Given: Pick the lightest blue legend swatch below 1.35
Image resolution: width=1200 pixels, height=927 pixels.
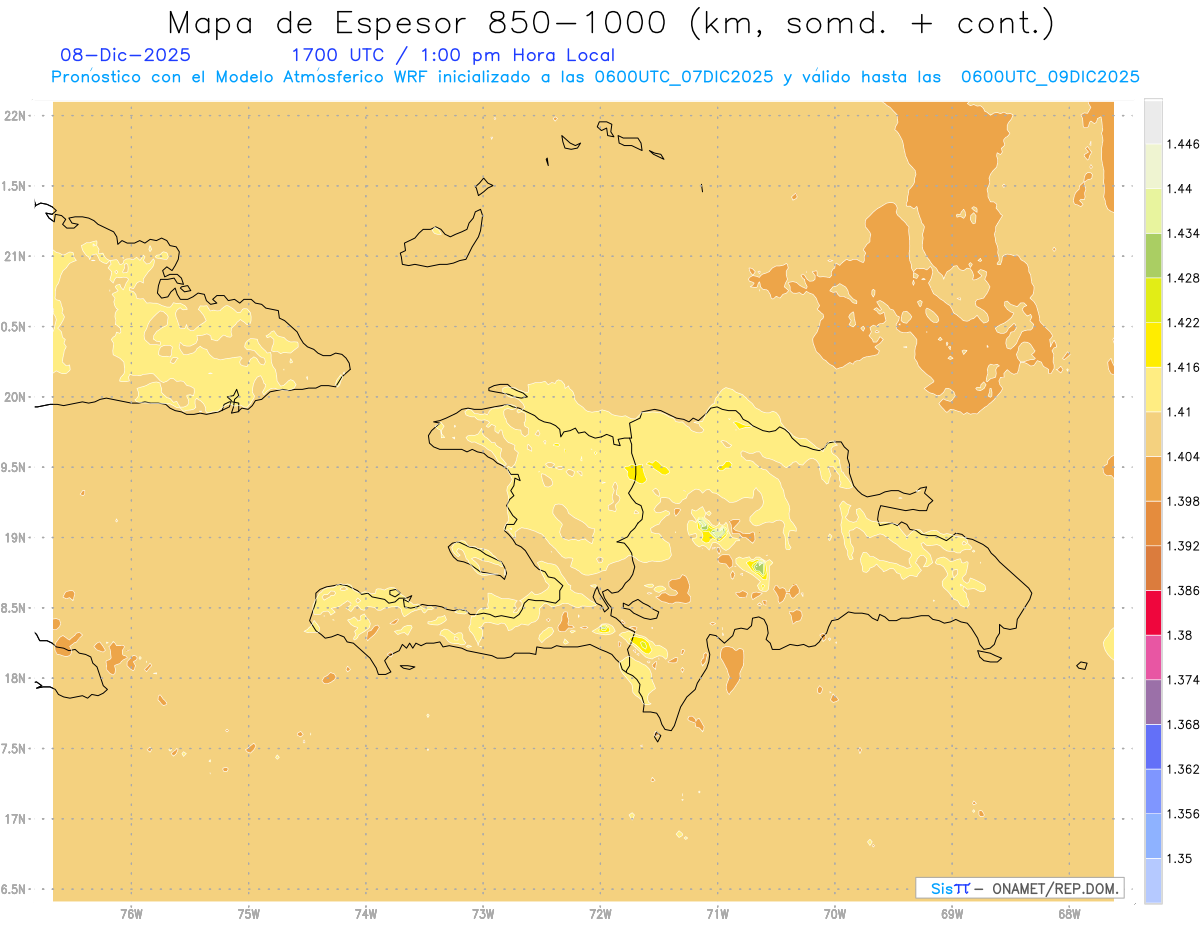Looking at the screenshot, I should [x=1153, y=880].
